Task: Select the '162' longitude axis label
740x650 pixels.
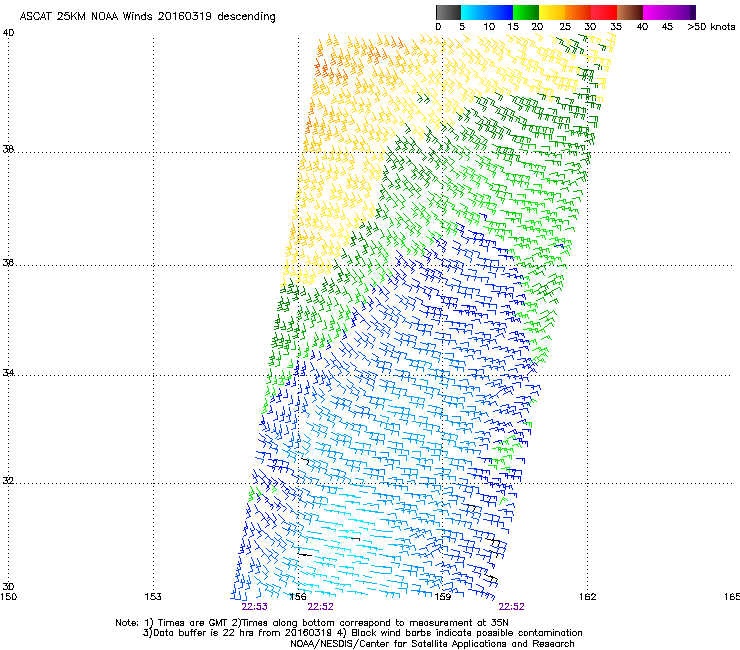Action: (588, 597)
